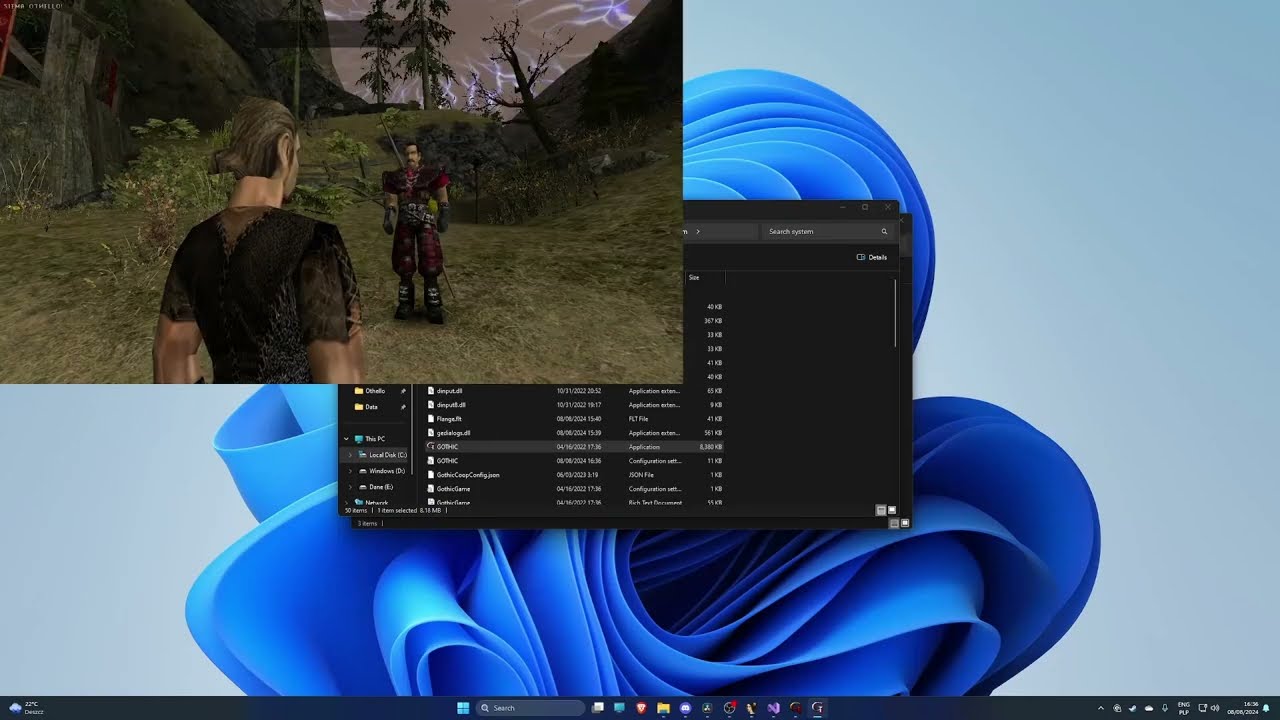The width and height of the screenshot is (1280, 720).
Task: Click the pin icon next to Data
Action: click(403, 407)
